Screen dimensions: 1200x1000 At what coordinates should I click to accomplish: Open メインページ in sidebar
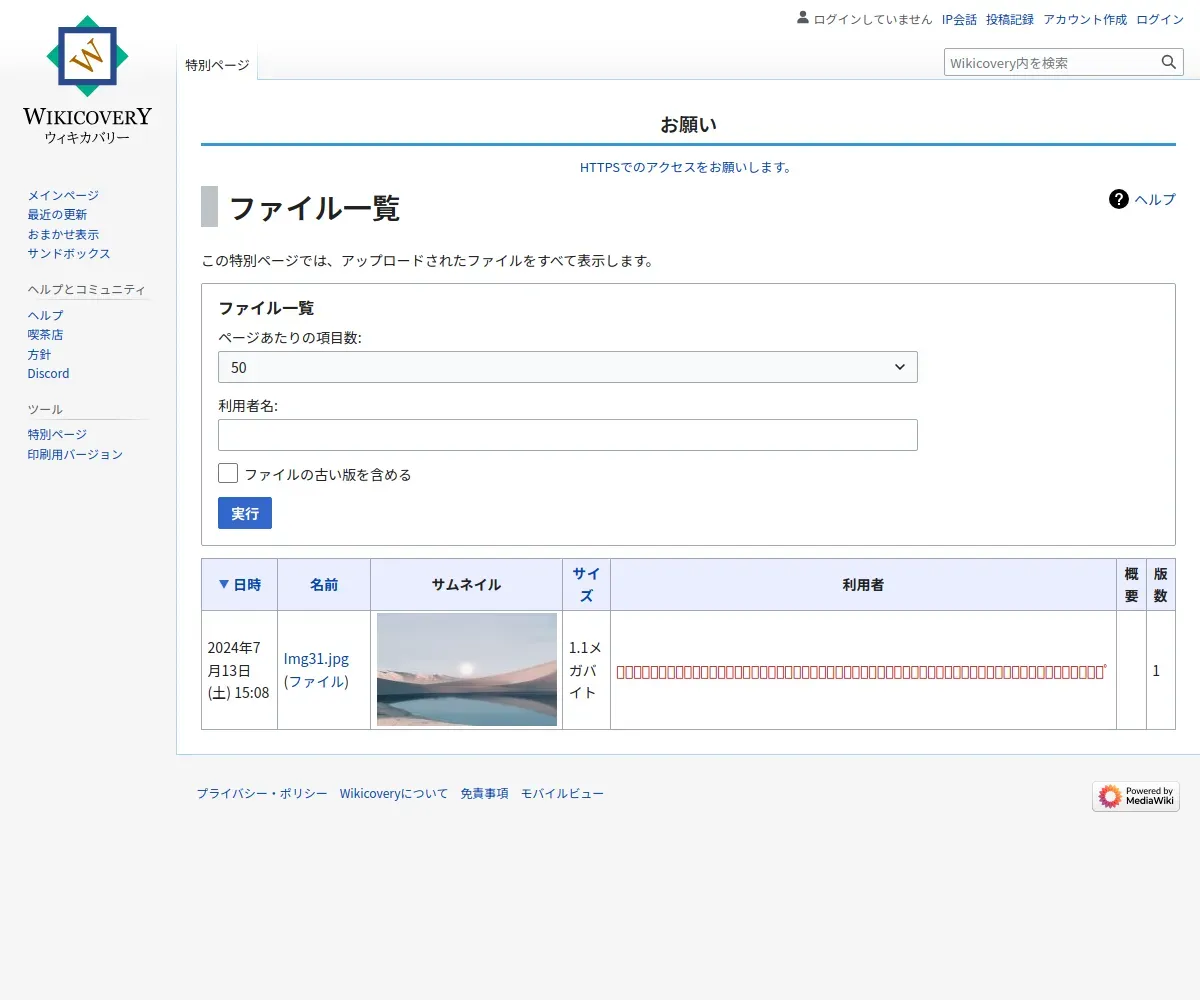coord(63,195)
